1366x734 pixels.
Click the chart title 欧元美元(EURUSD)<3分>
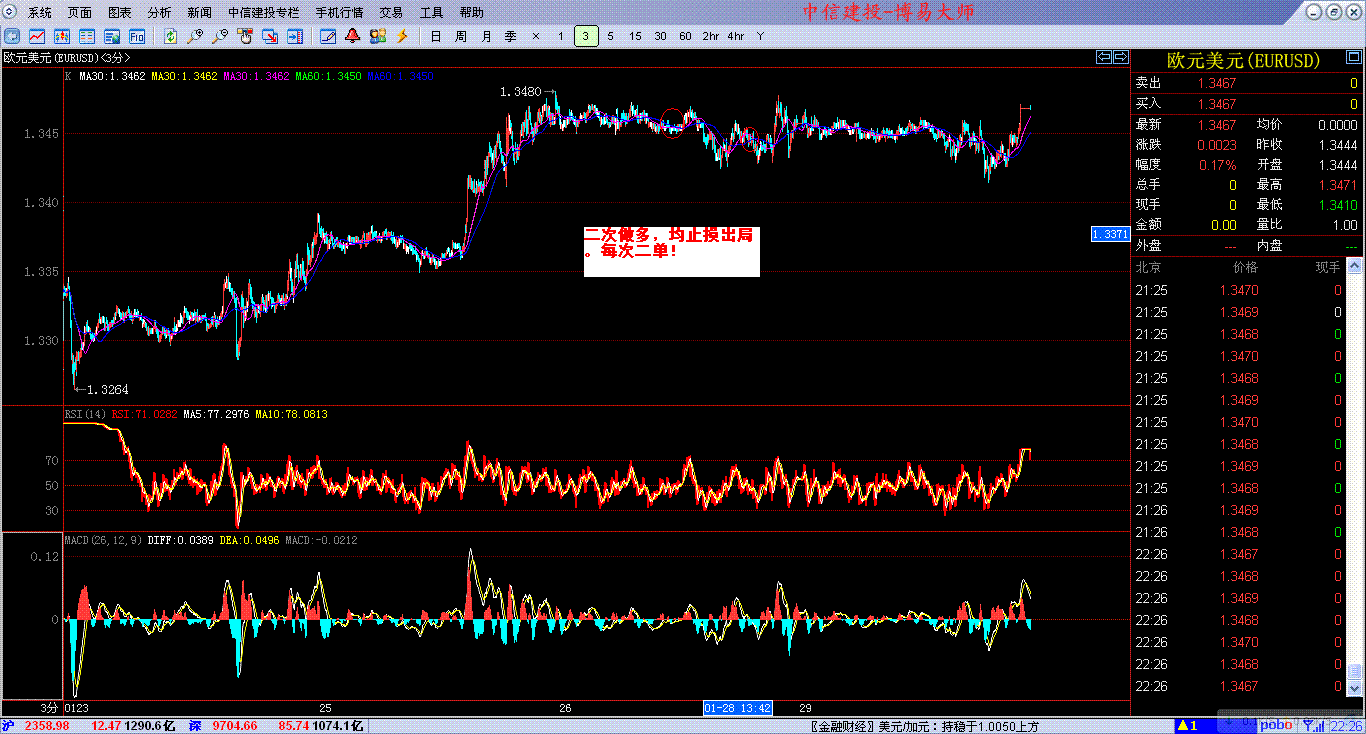tap(67, 57)
